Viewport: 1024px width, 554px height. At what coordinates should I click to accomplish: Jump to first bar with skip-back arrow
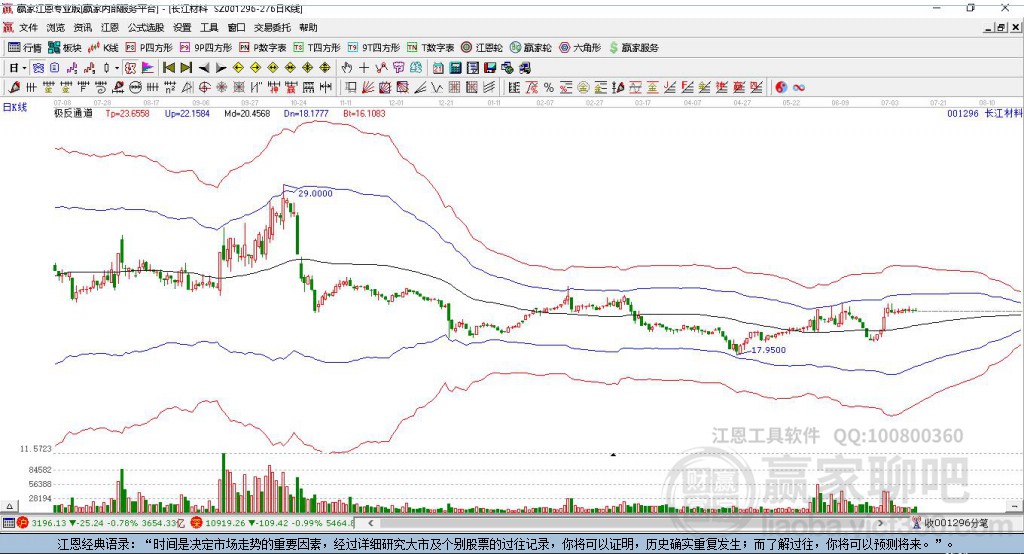168,68
